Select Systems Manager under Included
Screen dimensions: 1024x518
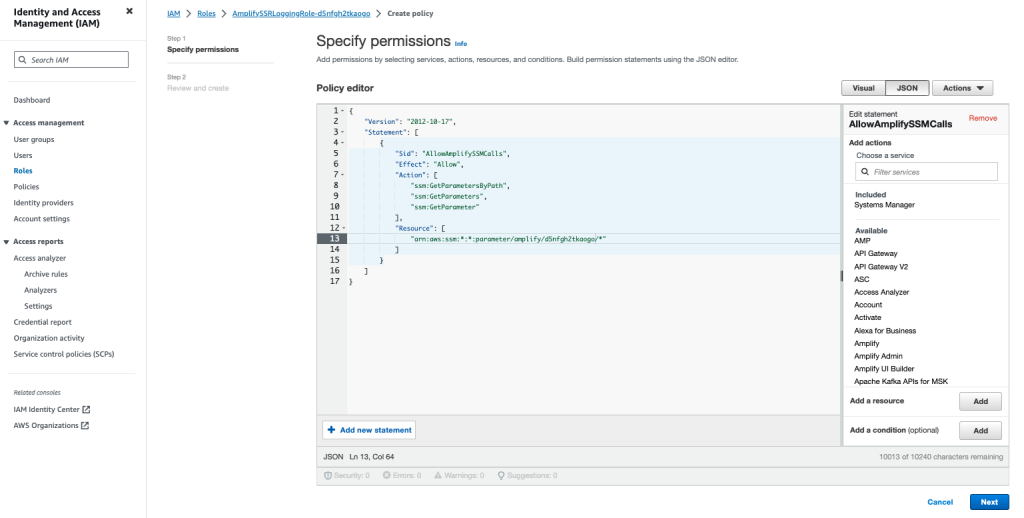884,205
